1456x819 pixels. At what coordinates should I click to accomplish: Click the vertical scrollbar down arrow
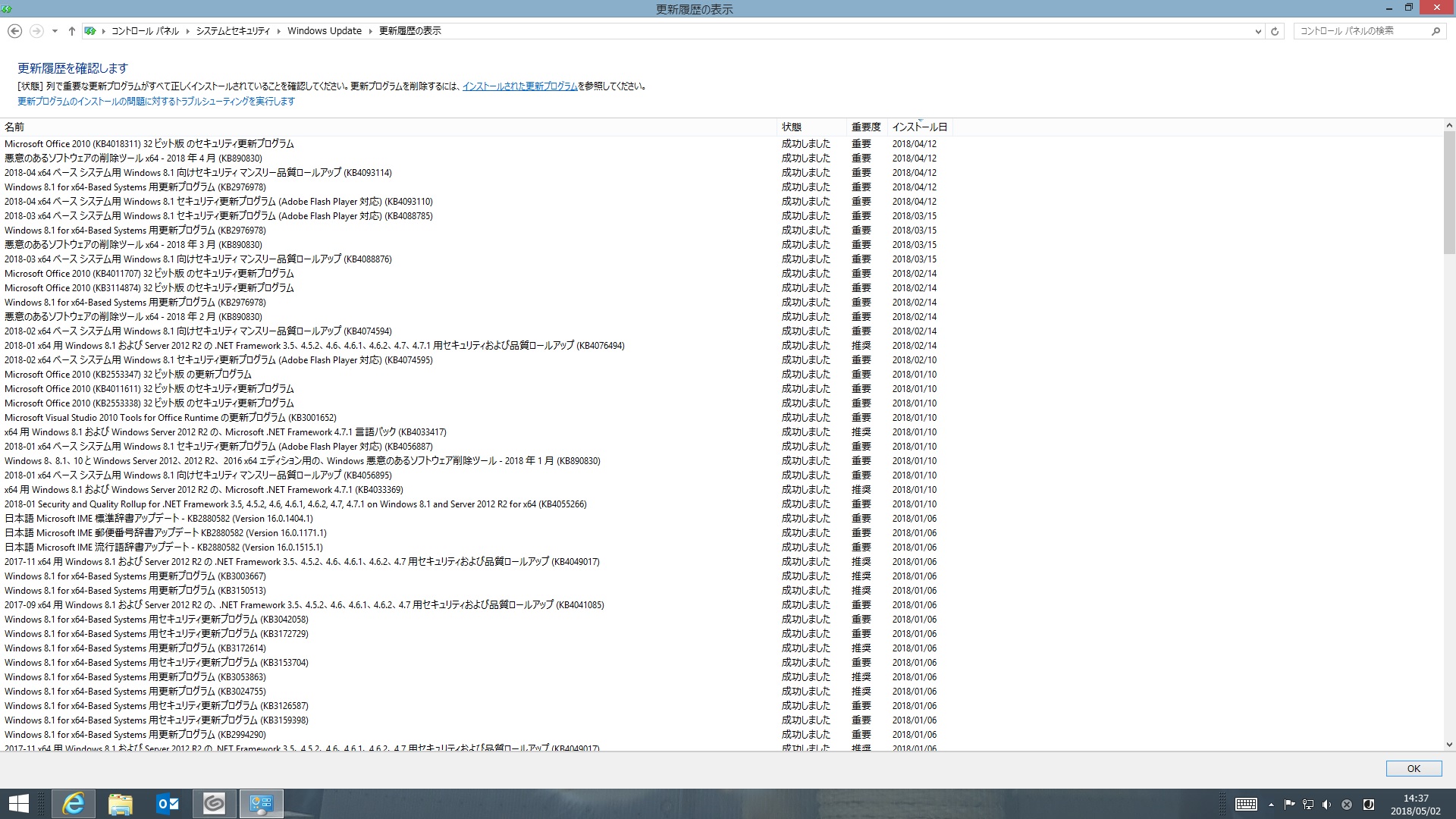point(1448,745)
